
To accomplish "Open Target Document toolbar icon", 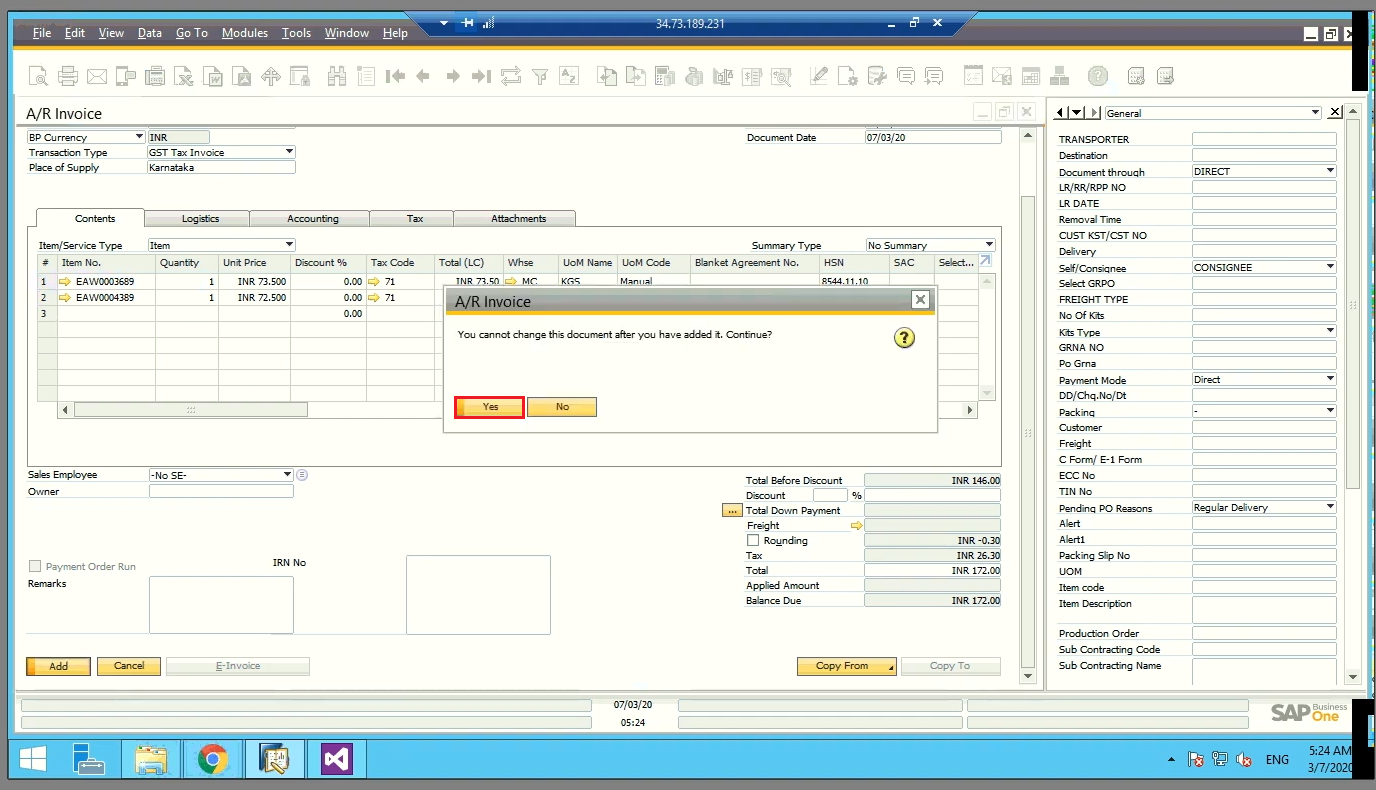I will pyautogui.click(x=636, y=76).
